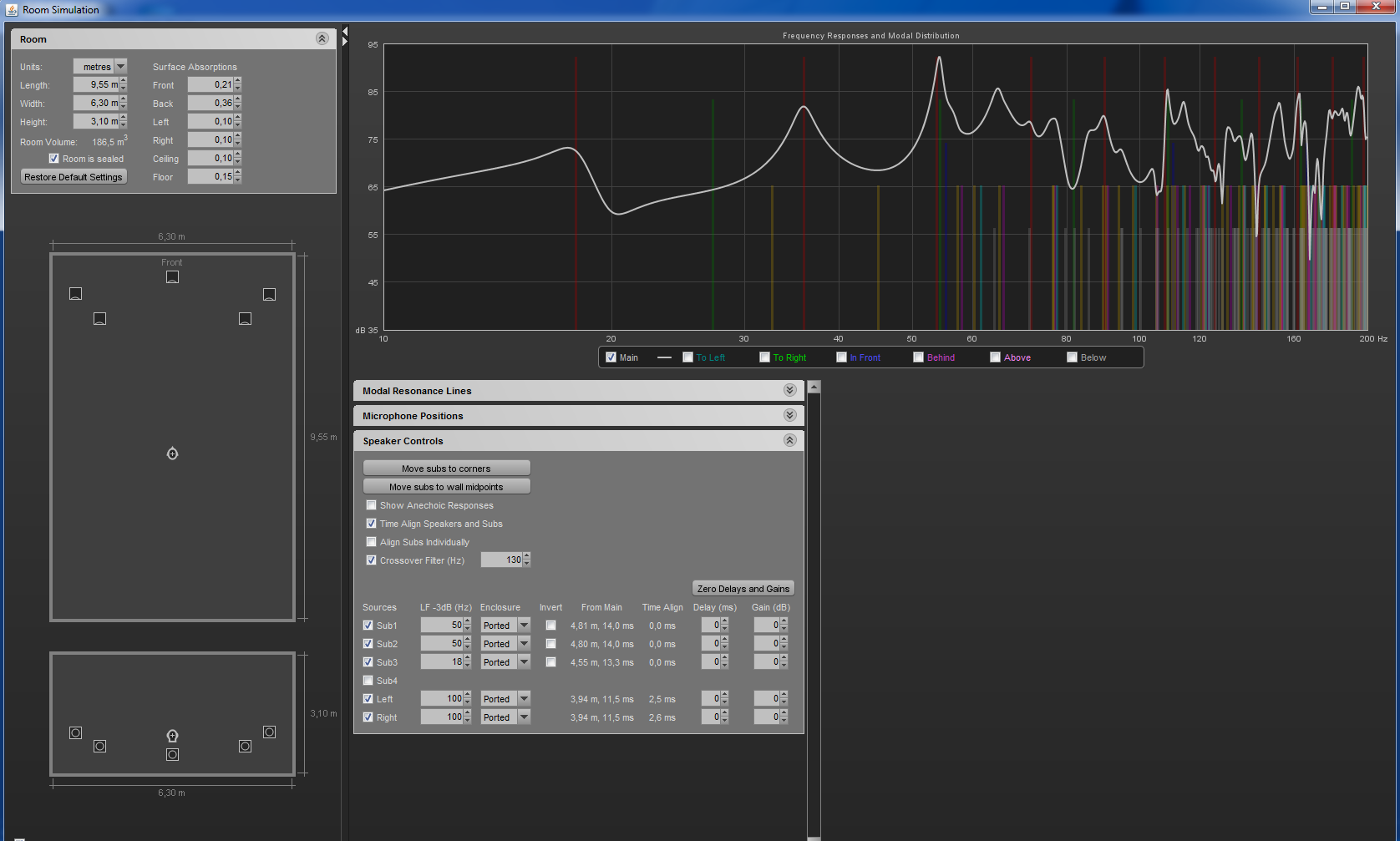Collapse the Speaker Controls panel chevron icon

pyautogui.click(x=789, y=440)
